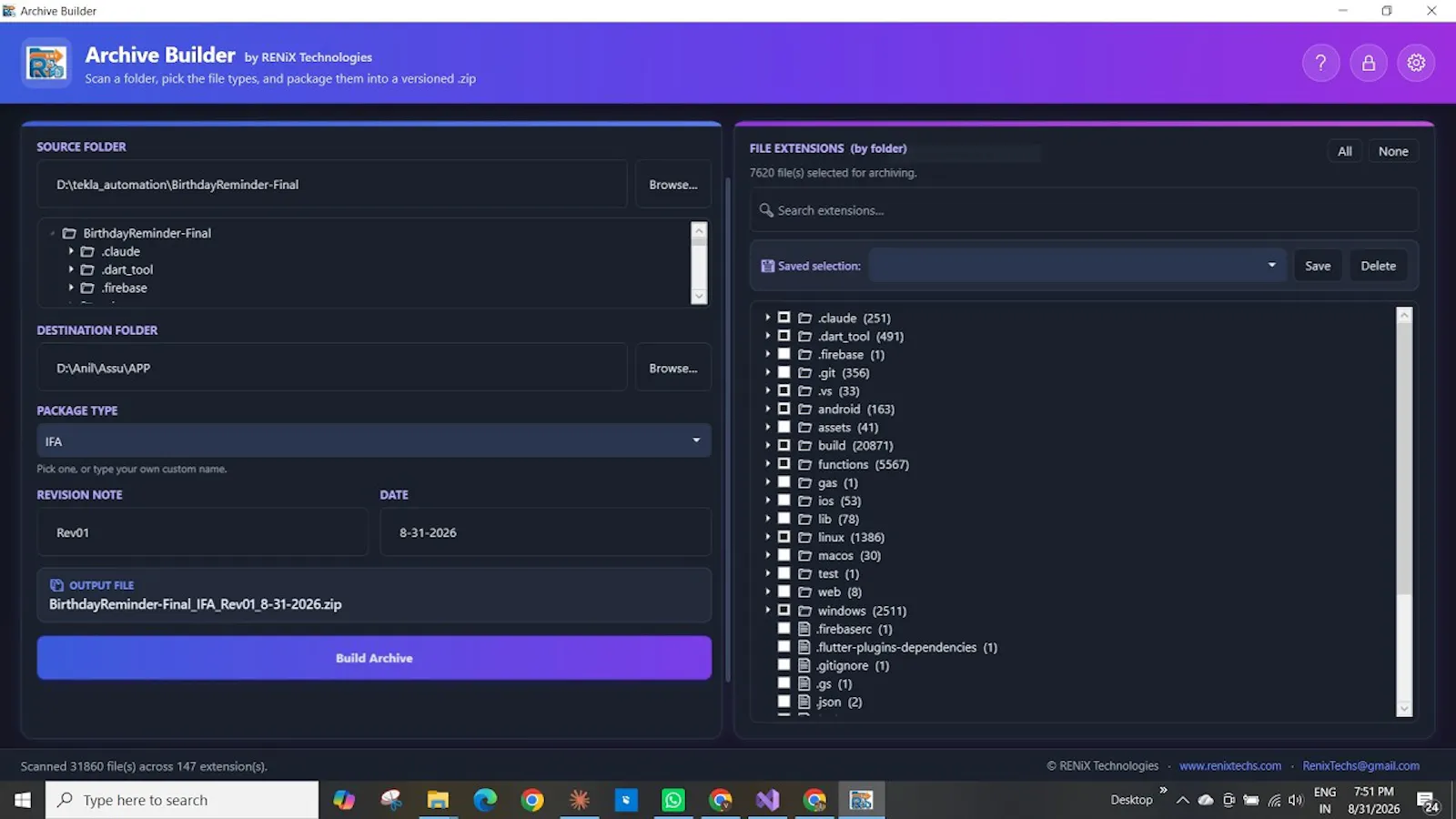Open File Explorer from taskbar
The image size is (1456, 819).
(x=438, y=800)
